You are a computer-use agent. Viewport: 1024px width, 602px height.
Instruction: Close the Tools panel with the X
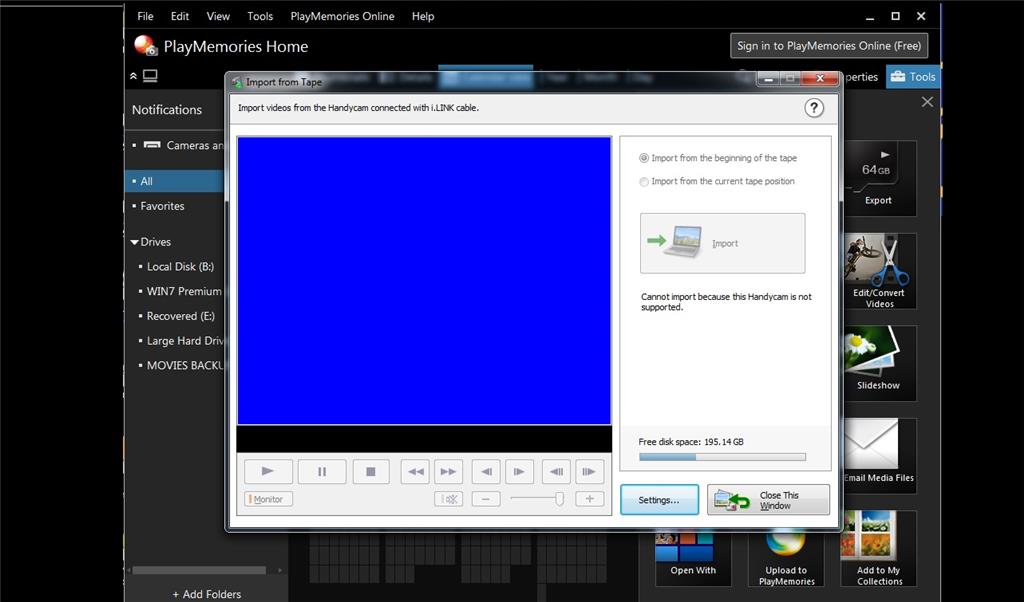pos(927,102)
